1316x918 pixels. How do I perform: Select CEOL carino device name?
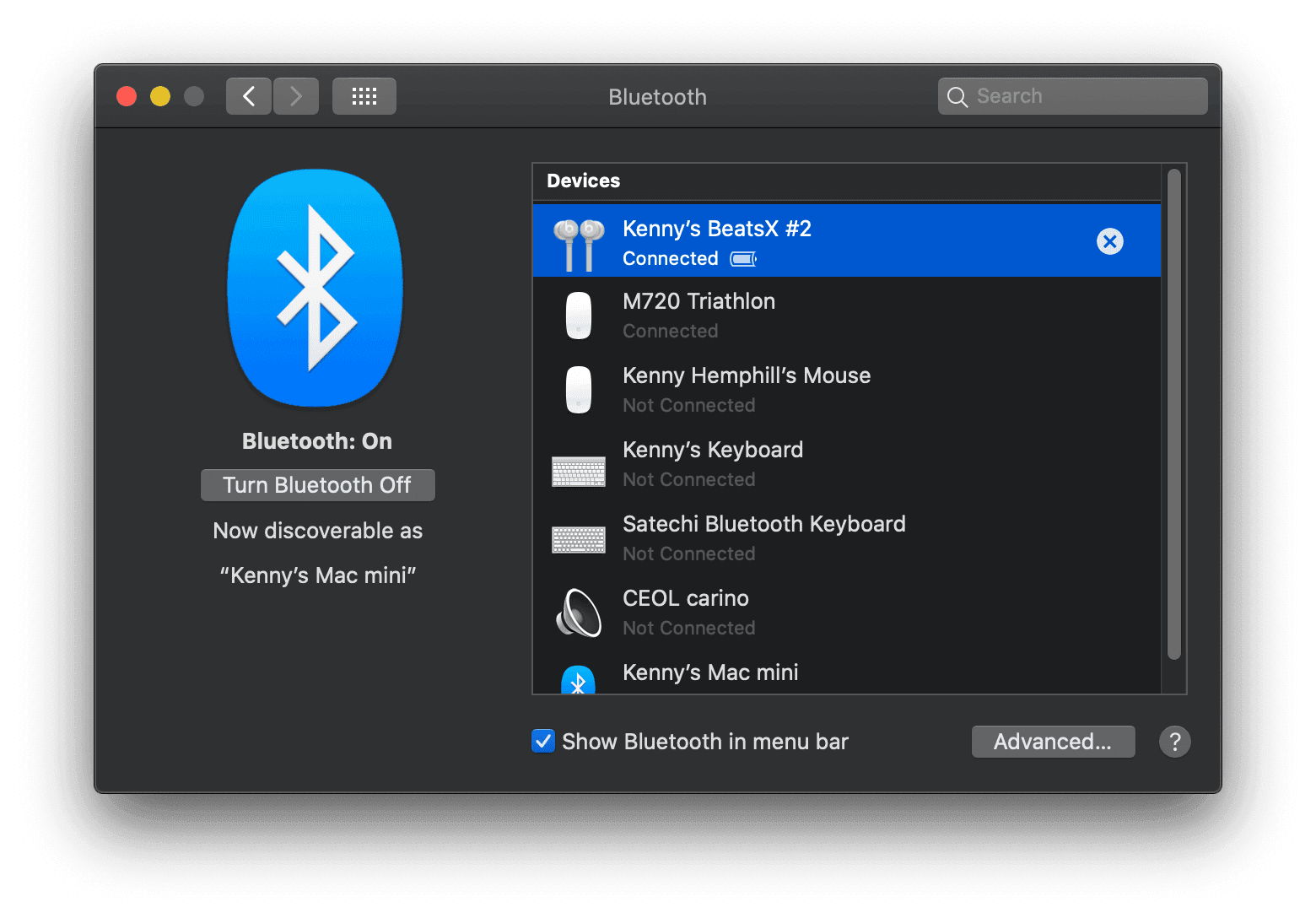[x=686, y=598]
